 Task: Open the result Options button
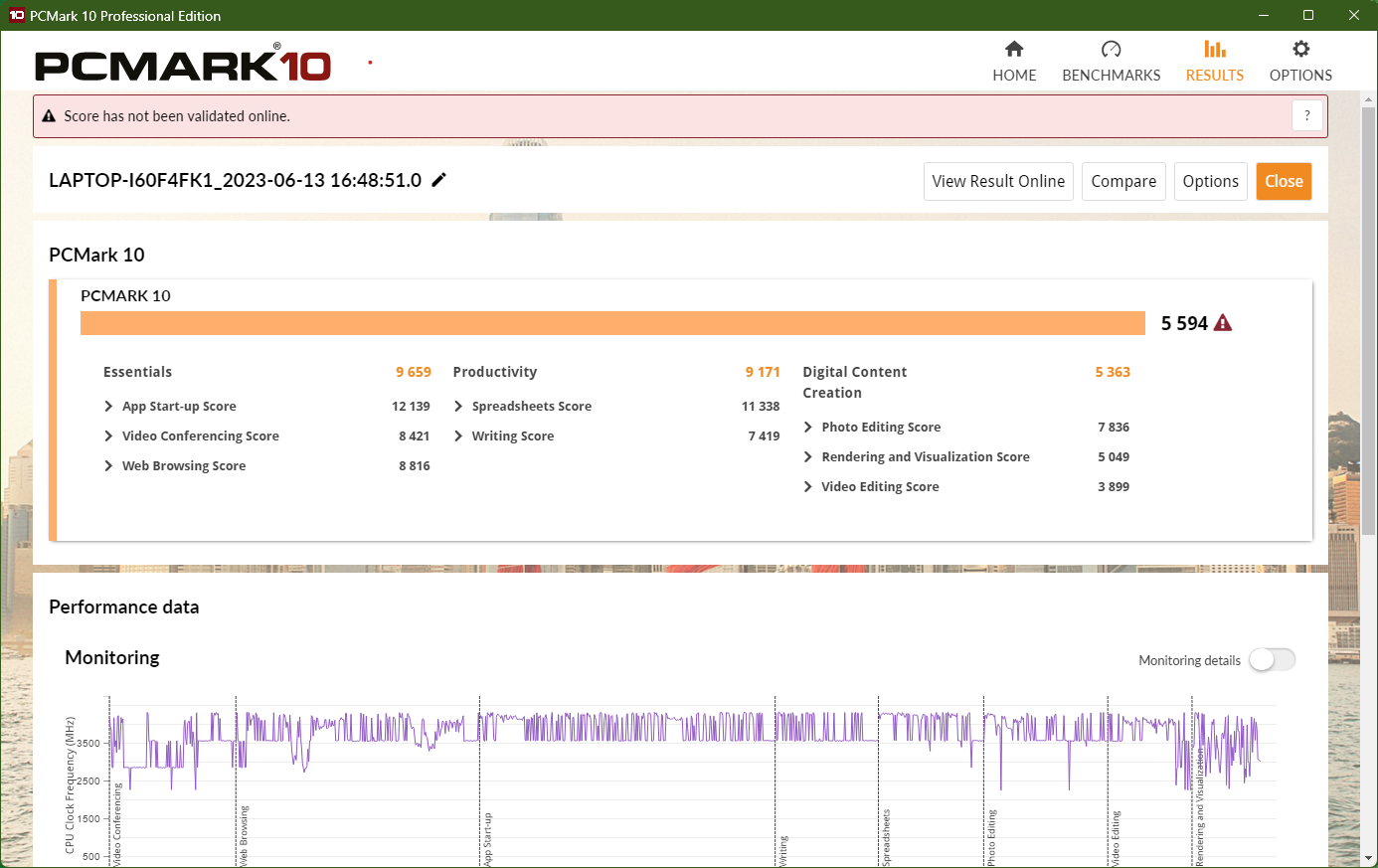pyautogui.click(x=1211, y=181)
